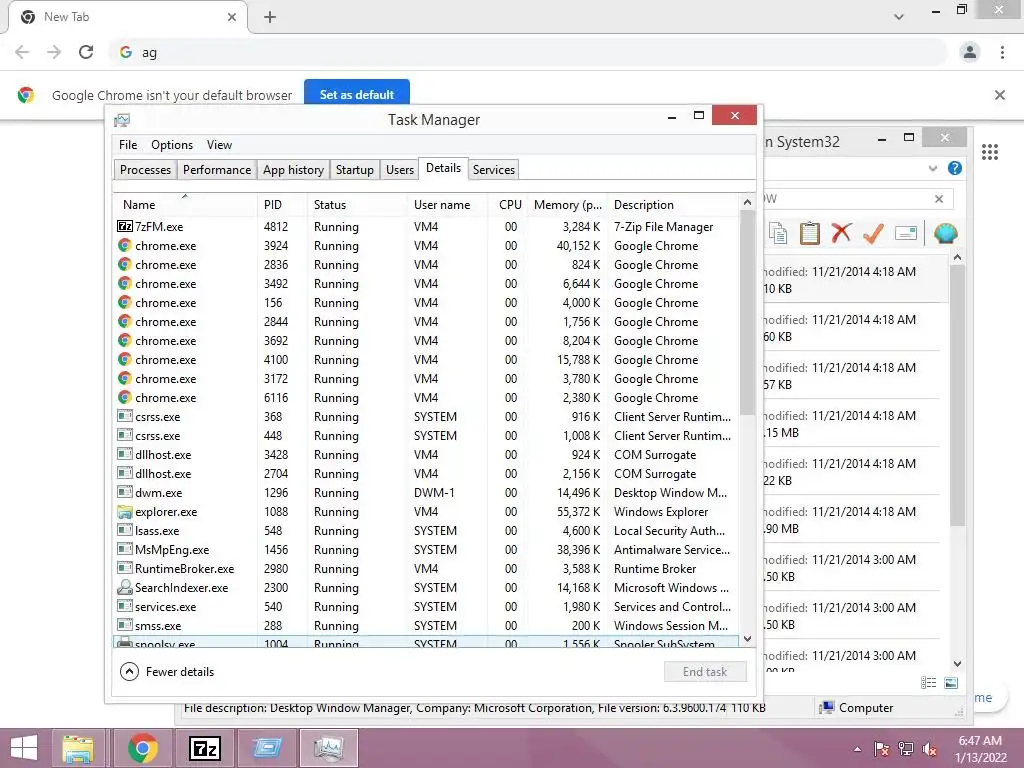Open Chrome's three-dot menu
The width and height of the screenshot is (1024, 768).
pos(1002,52)
